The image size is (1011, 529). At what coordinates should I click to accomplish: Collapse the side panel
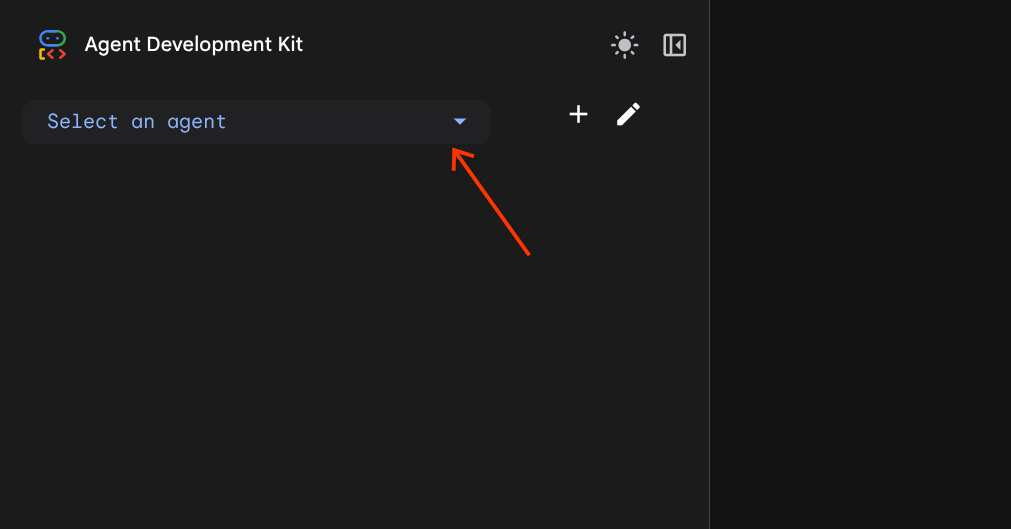point(675,45)
